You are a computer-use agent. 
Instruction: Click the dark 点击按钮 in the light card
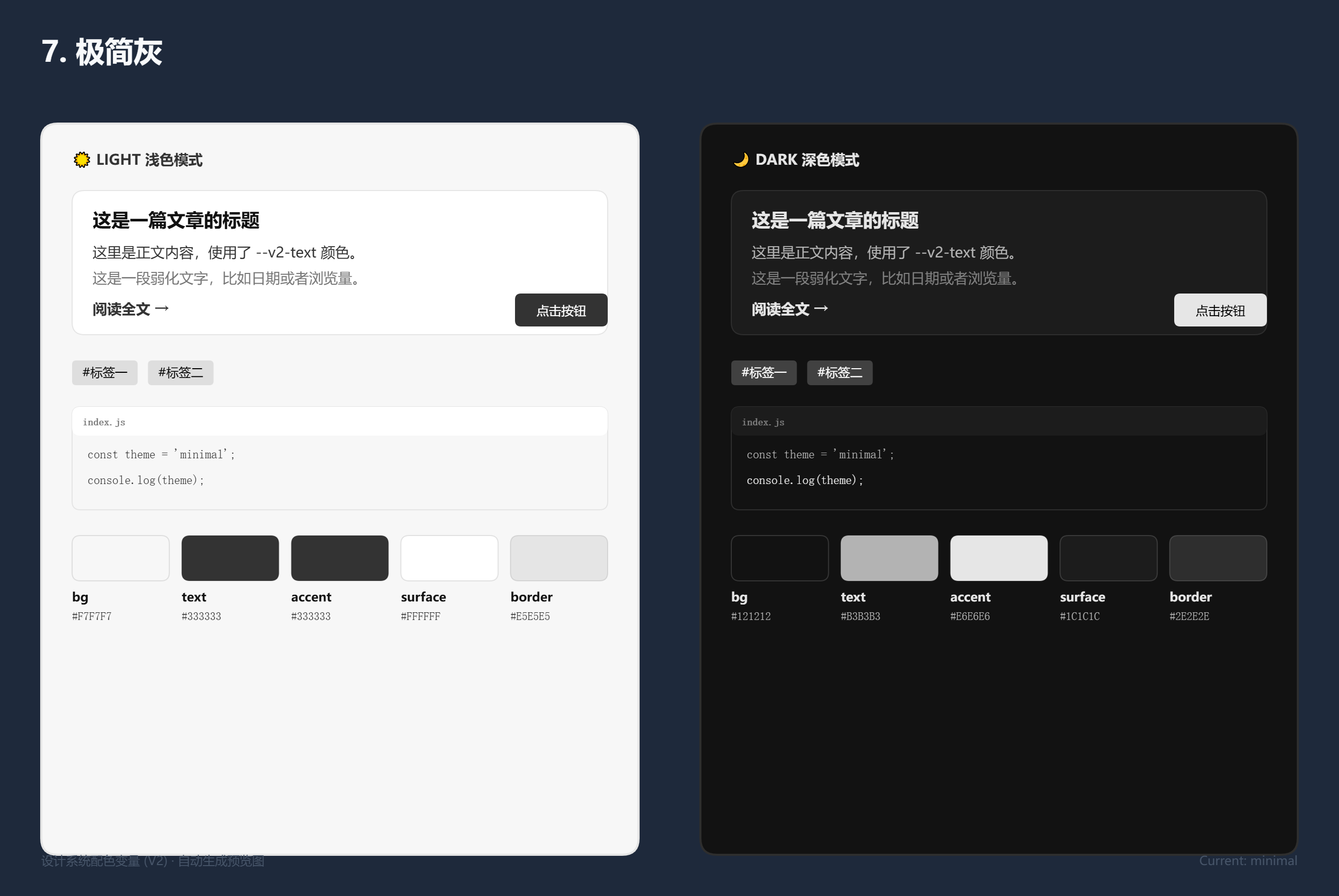click(561, 311)
